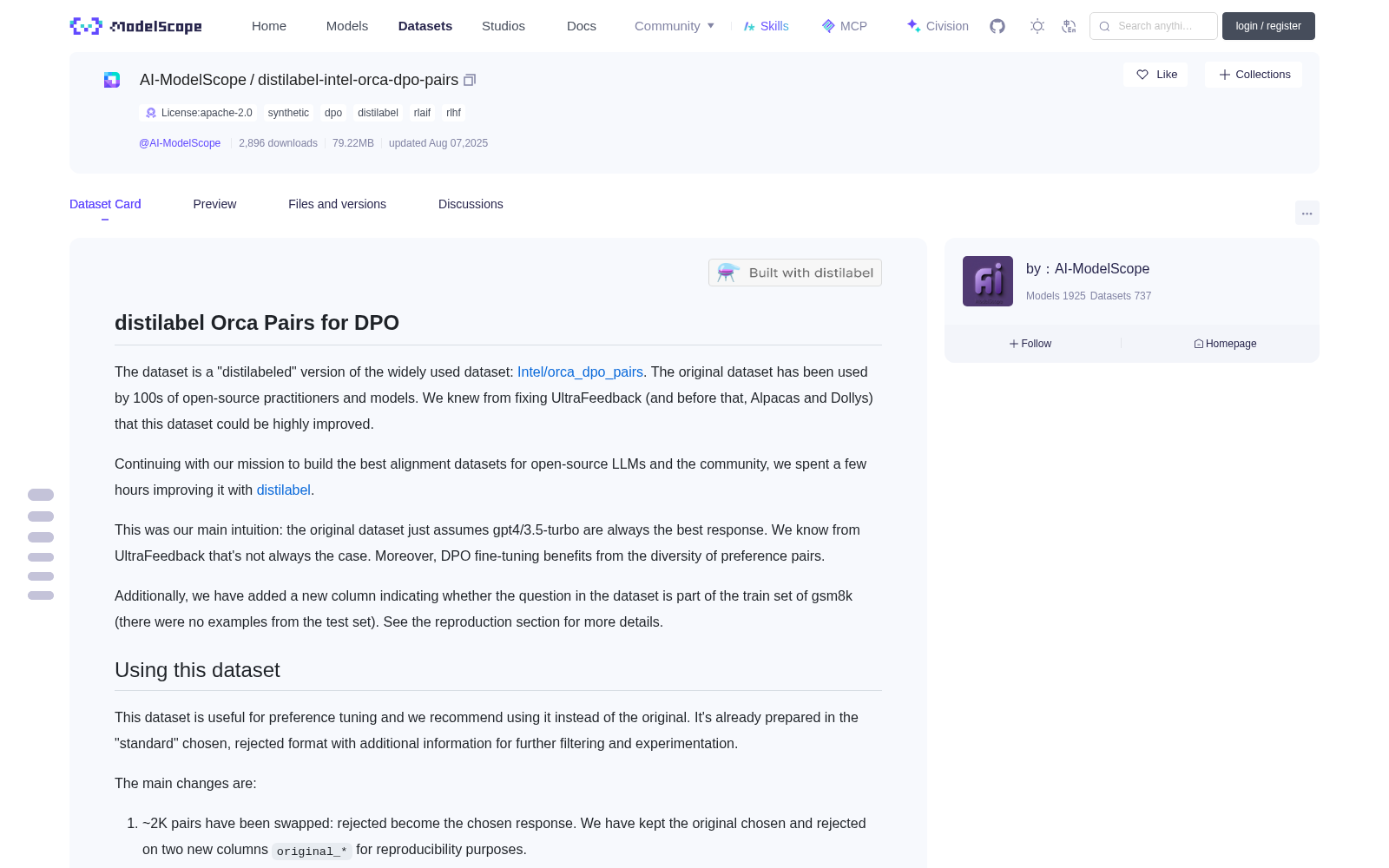Open the Intel/orca_dpo_pairs link

click(x=580, y=372)
